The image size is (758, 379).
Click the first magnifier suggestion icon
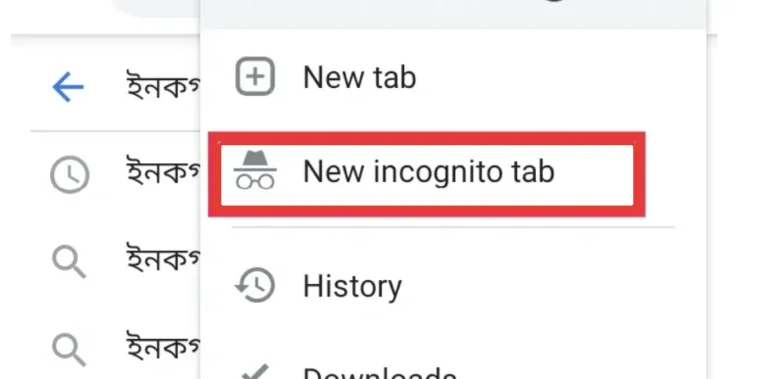click(69, 262)
